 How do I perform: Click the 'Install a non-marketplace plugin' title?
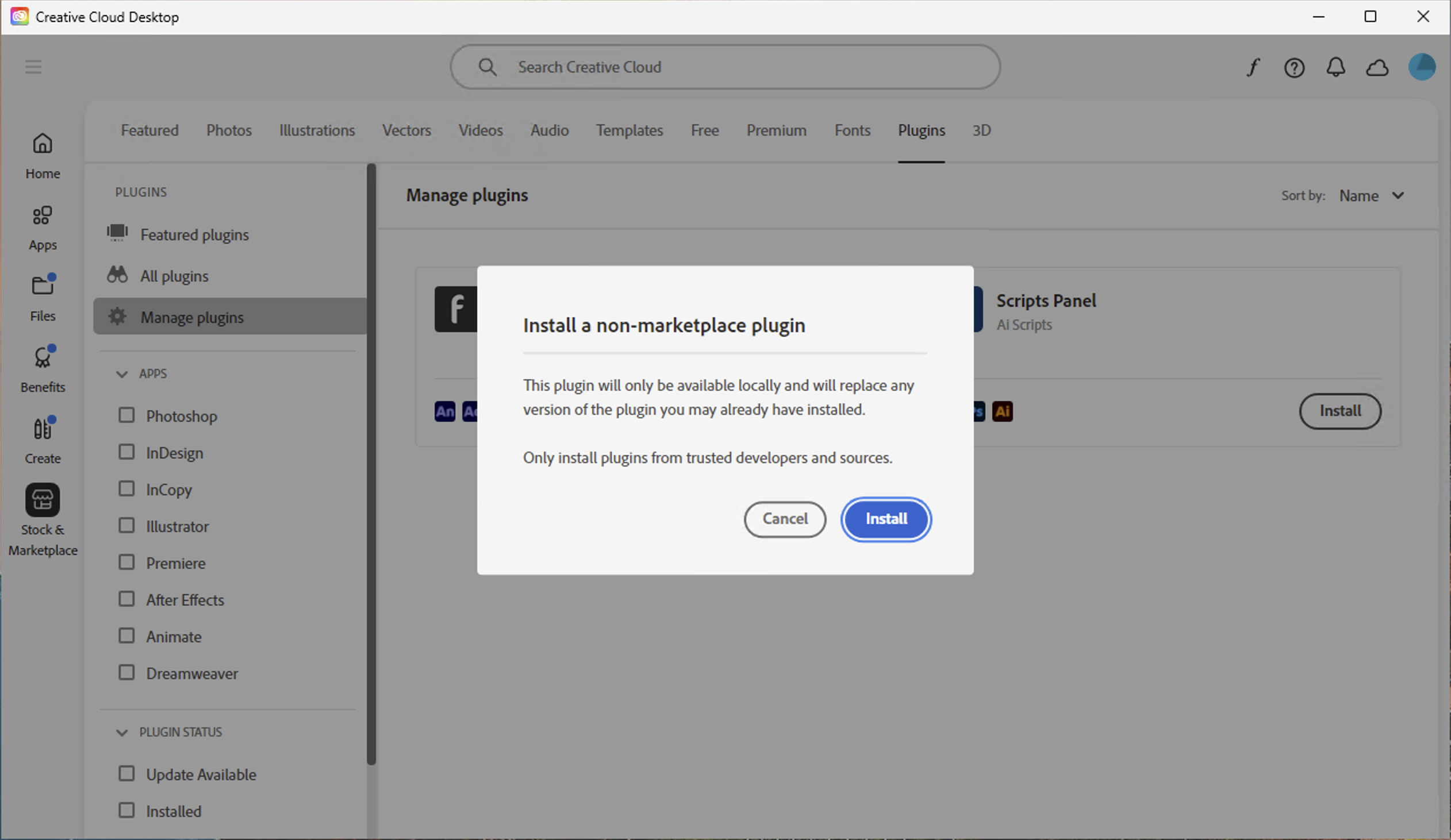click(664, 326)
